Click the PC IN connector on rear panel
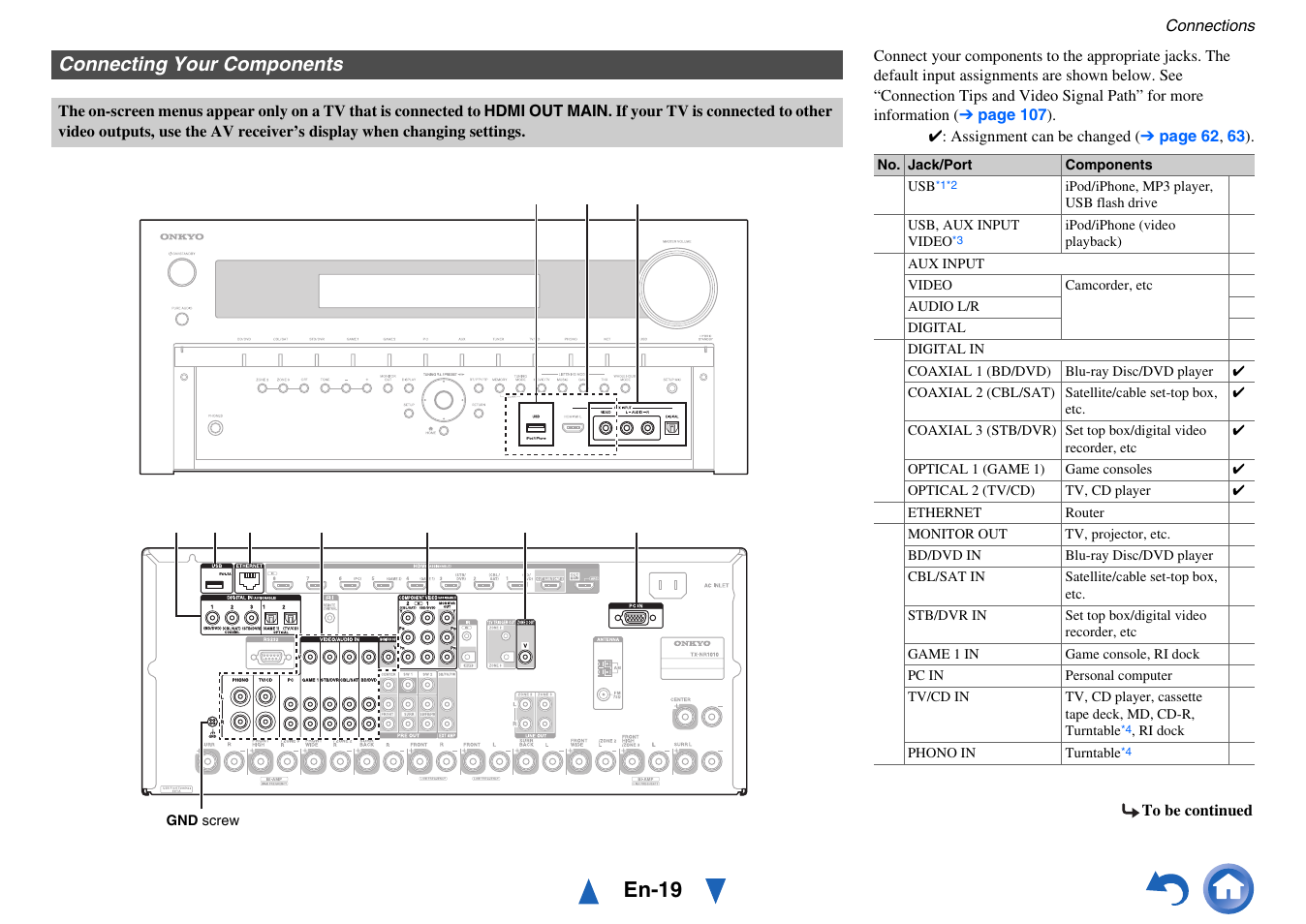The height and width of the screenshot is (924, 1306). tap(636, 617)
